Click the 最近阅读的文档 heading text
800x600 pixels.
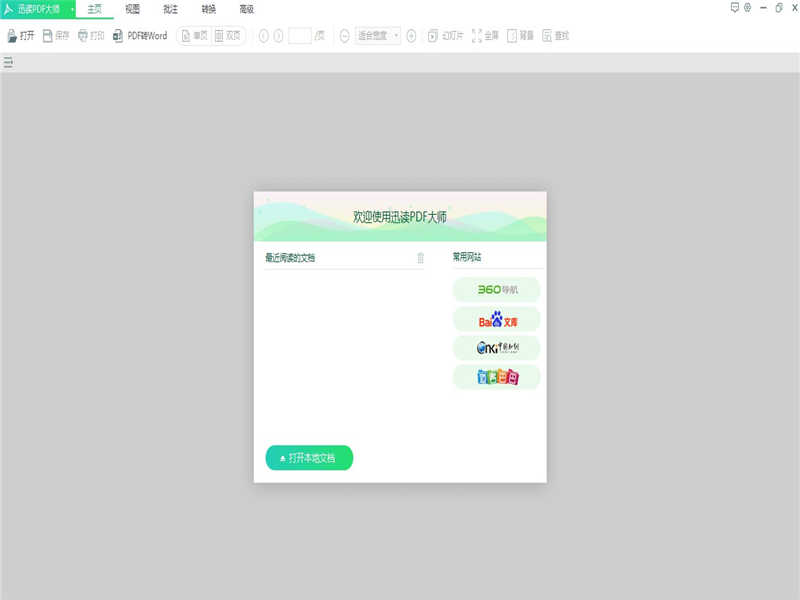point(290,258)
